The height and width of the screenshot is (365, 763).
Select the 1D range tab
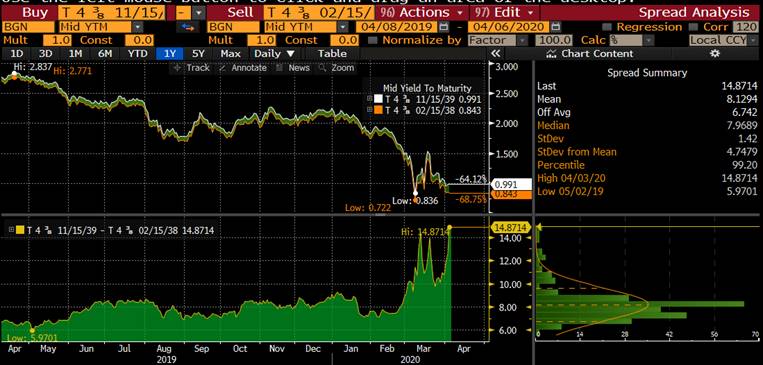coord(17,54)
